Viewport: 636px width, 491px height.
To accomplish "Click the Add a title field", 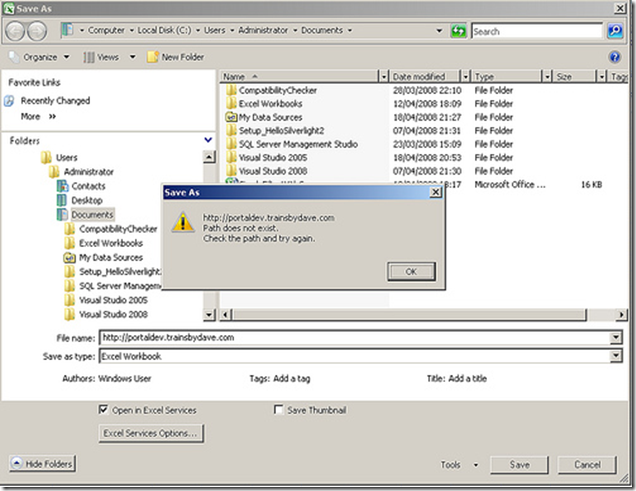I will click(x=468, y=379).
